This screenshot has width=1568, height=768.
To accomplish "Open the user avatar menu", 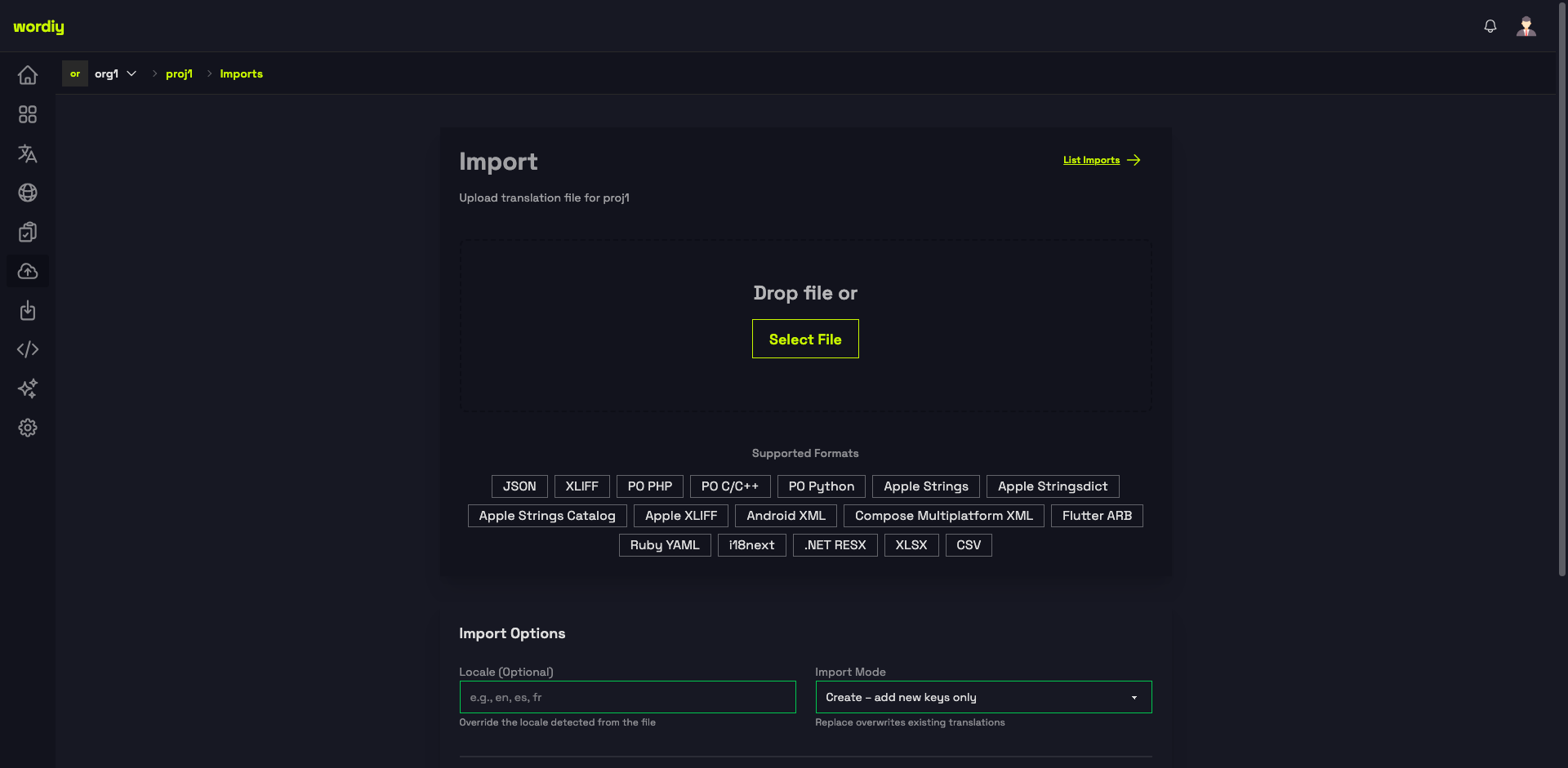I will (1526, 26).
